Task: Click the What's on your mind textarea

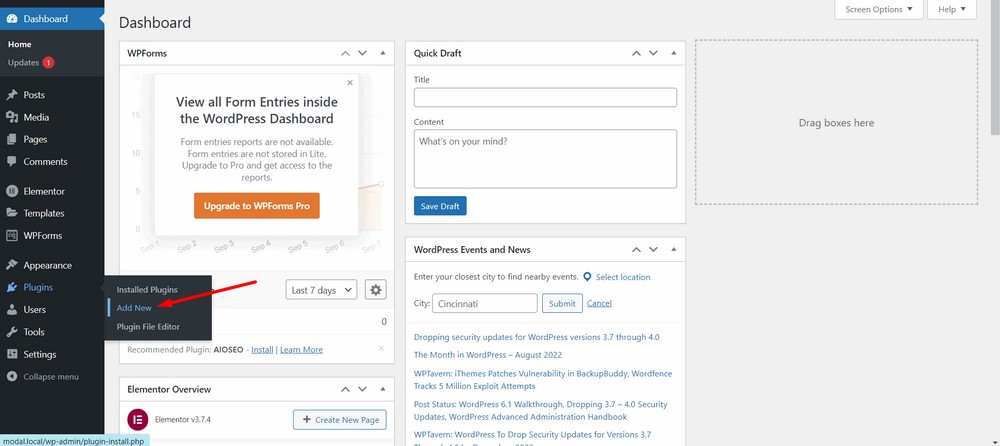Action: (x=545, y=159)
